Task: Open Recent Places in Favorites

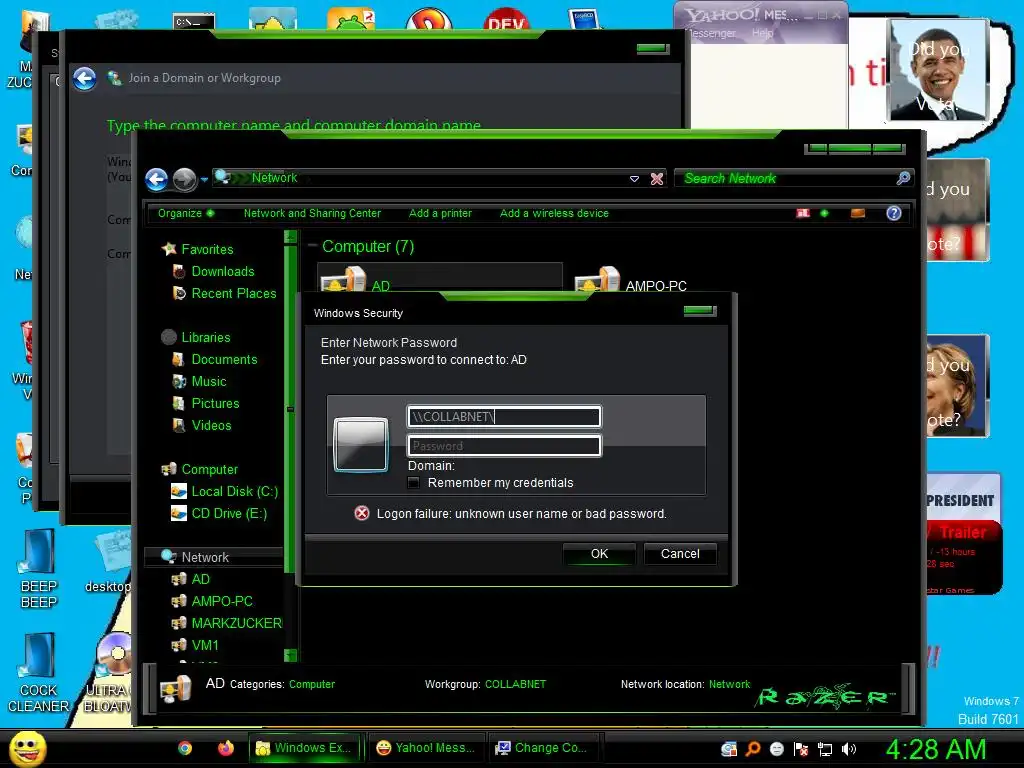Action: [234, 294]
